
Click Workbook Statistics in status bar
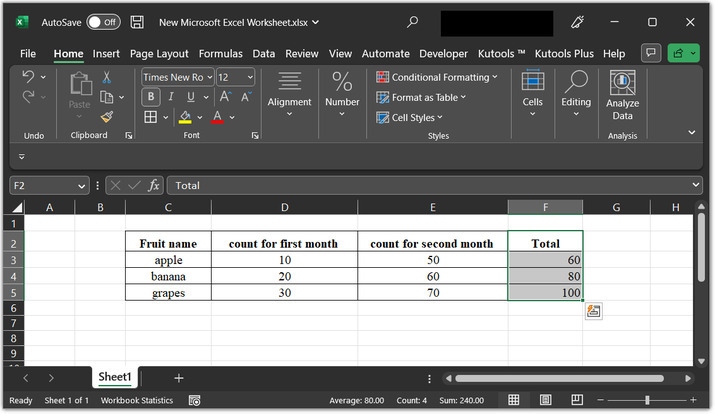[x=138, y=400]
